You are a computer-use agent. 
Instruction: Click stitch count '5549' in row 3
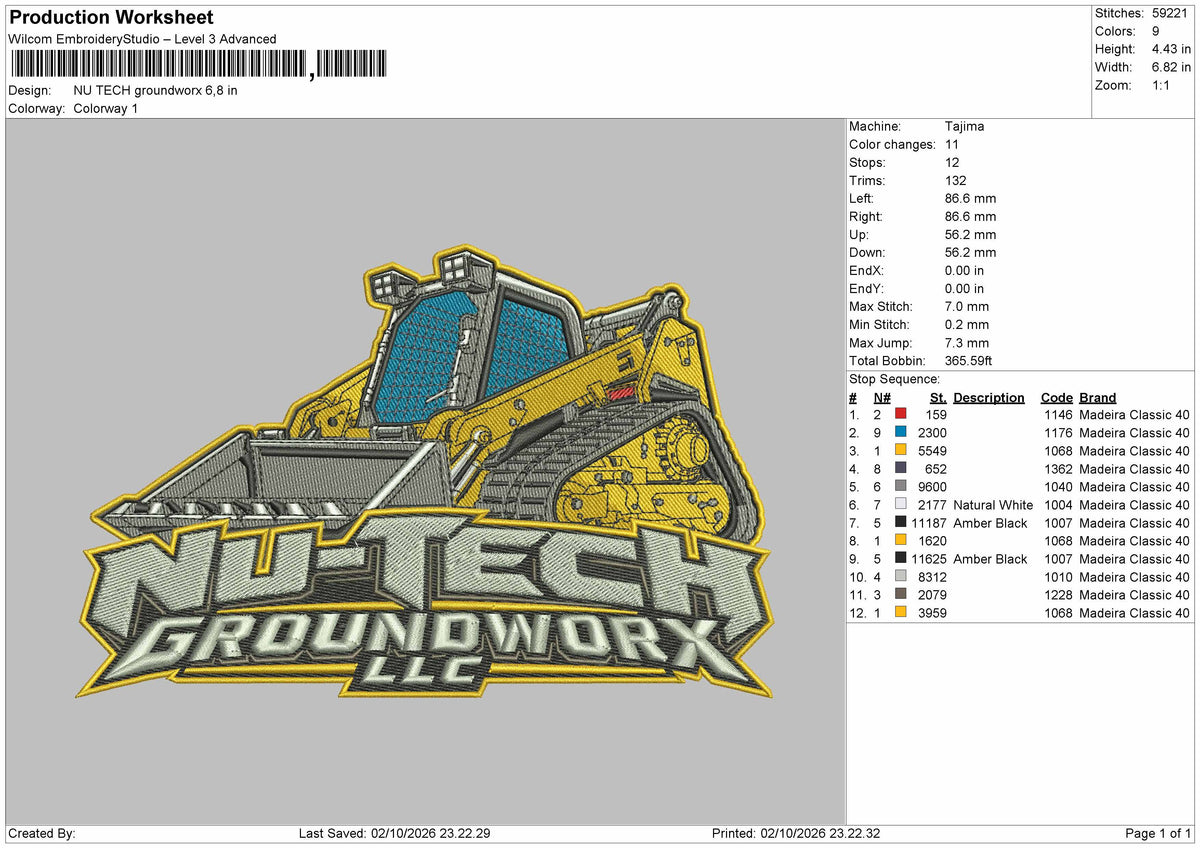pyautogui.click(x=932, y=451)
